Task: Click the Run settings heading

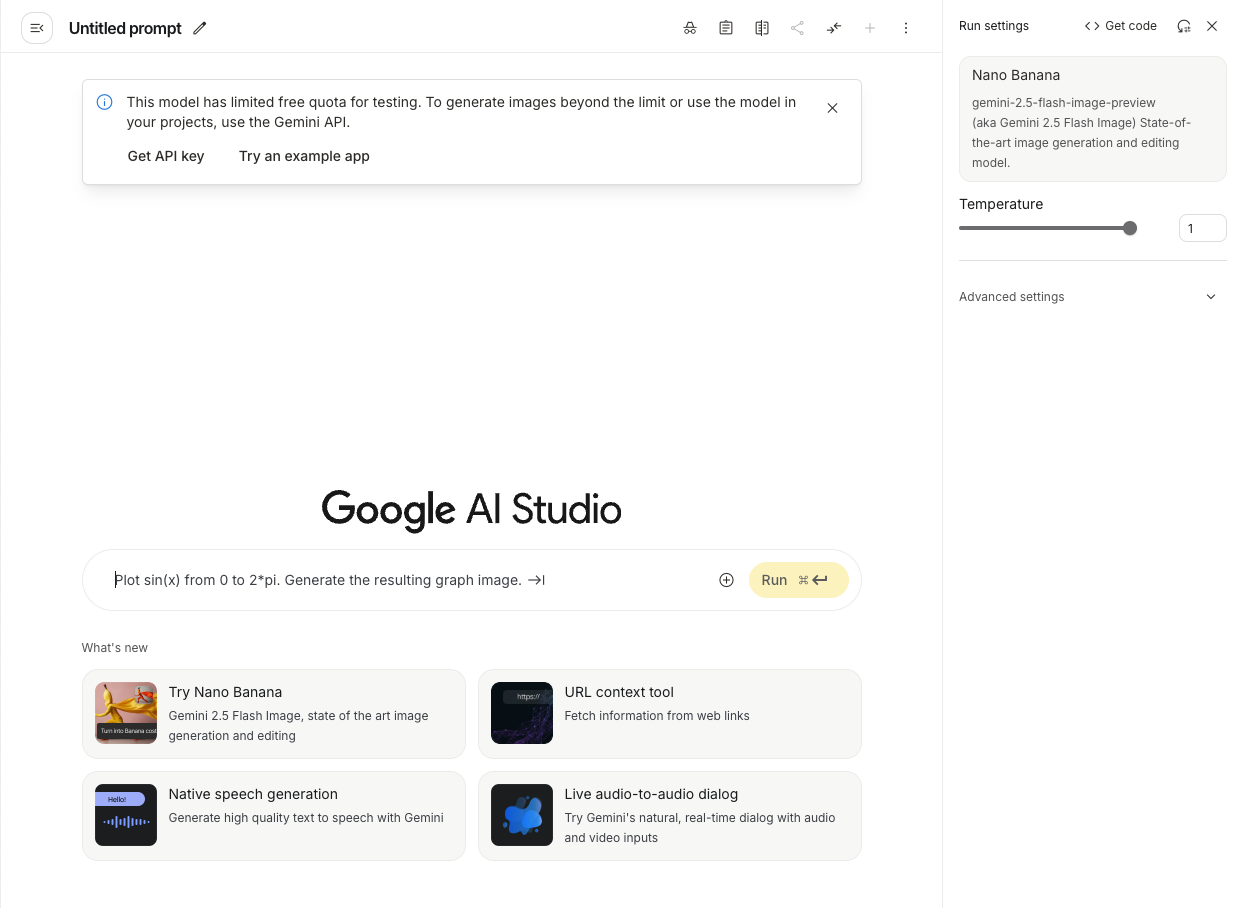Action: click(994, 26)
